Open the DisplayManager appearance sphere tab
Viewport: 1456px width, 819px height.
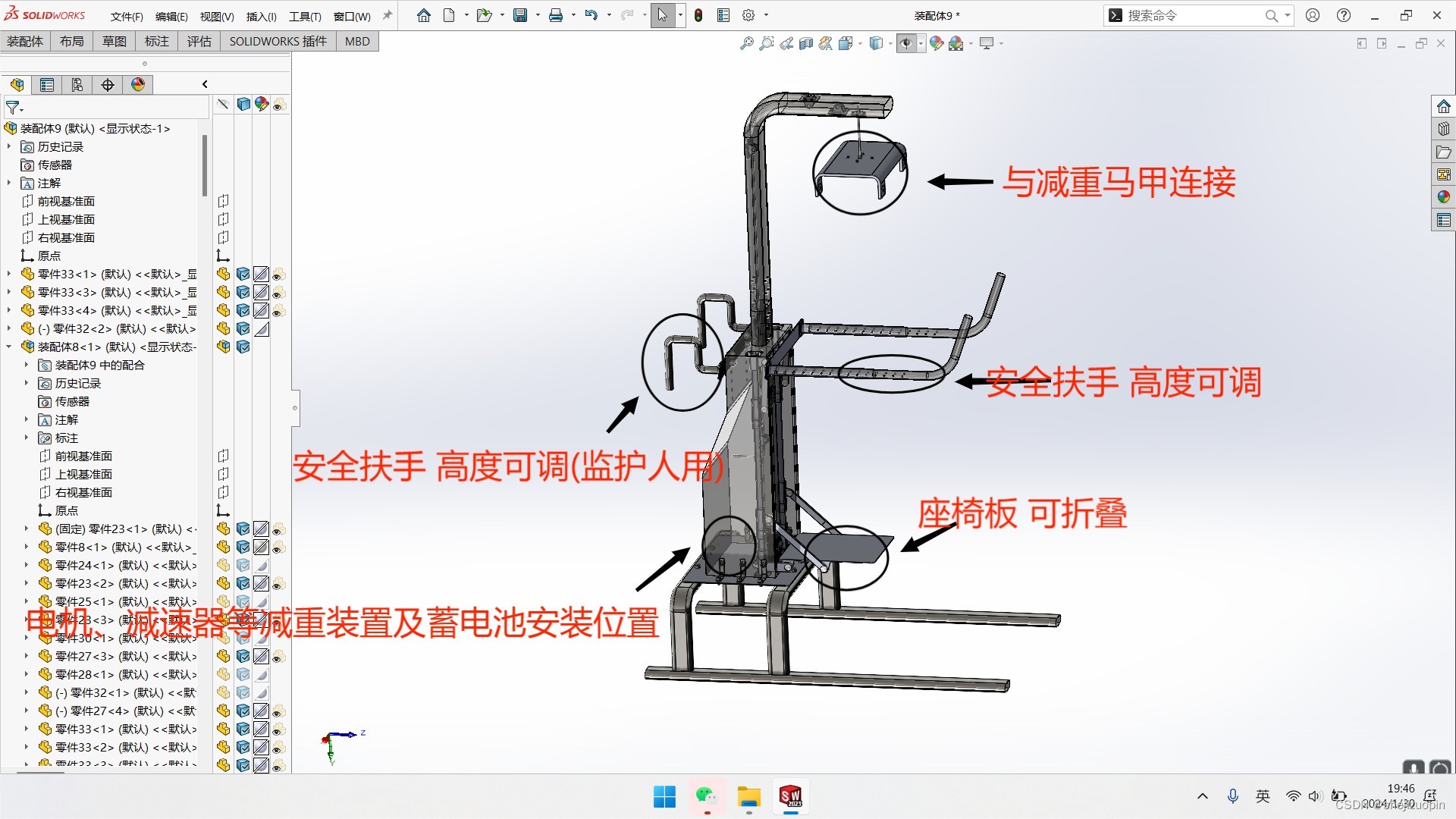click(138, 85)
